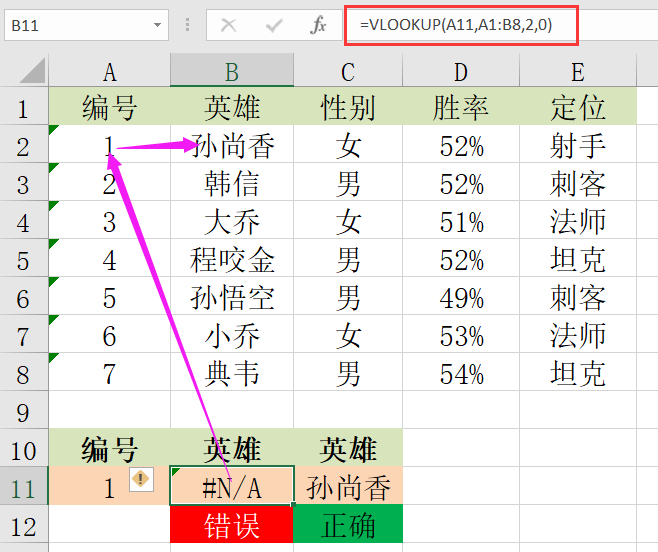
Task: Select 男 cell in row 3
Action: click(x=348, y=183)
